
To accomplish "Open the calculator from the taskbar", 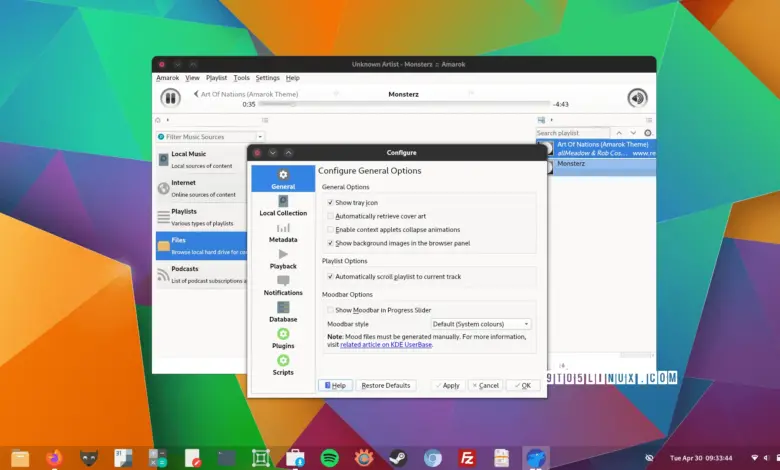I will point(158,458).
